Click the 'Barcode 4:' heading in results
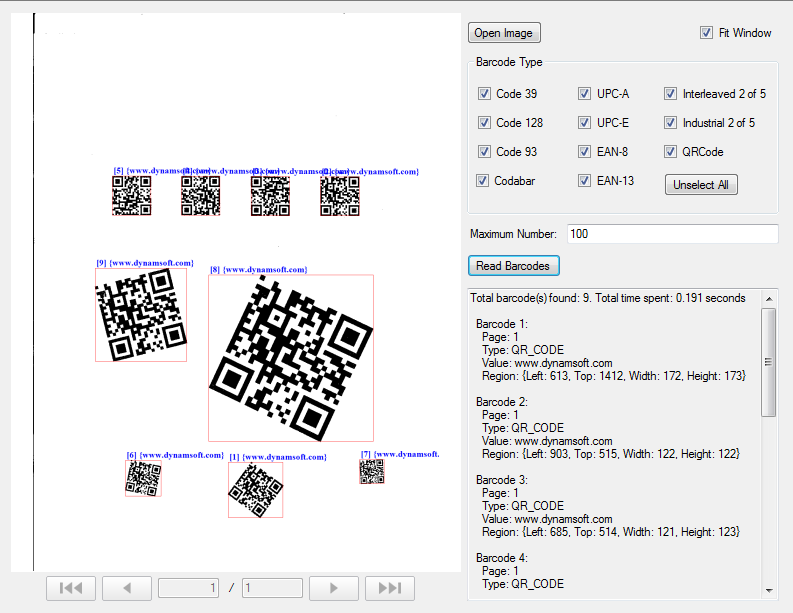The width and height of the screenshot is (793, 613). (x=502, y=557)
